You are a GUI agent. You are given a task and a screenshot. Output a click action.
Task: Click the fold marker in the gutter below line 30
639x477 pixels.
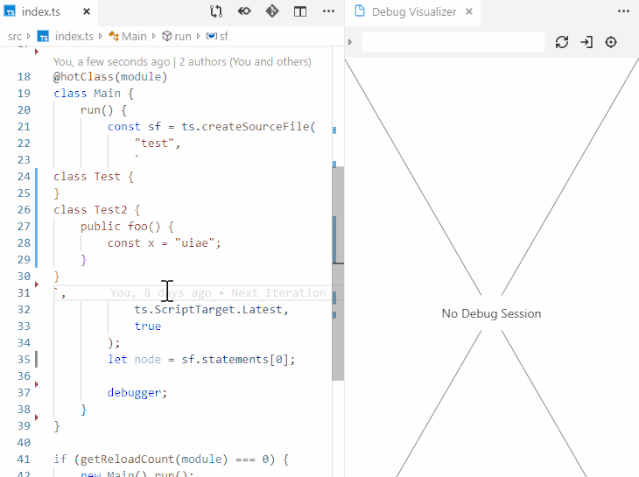pos(37,284)
